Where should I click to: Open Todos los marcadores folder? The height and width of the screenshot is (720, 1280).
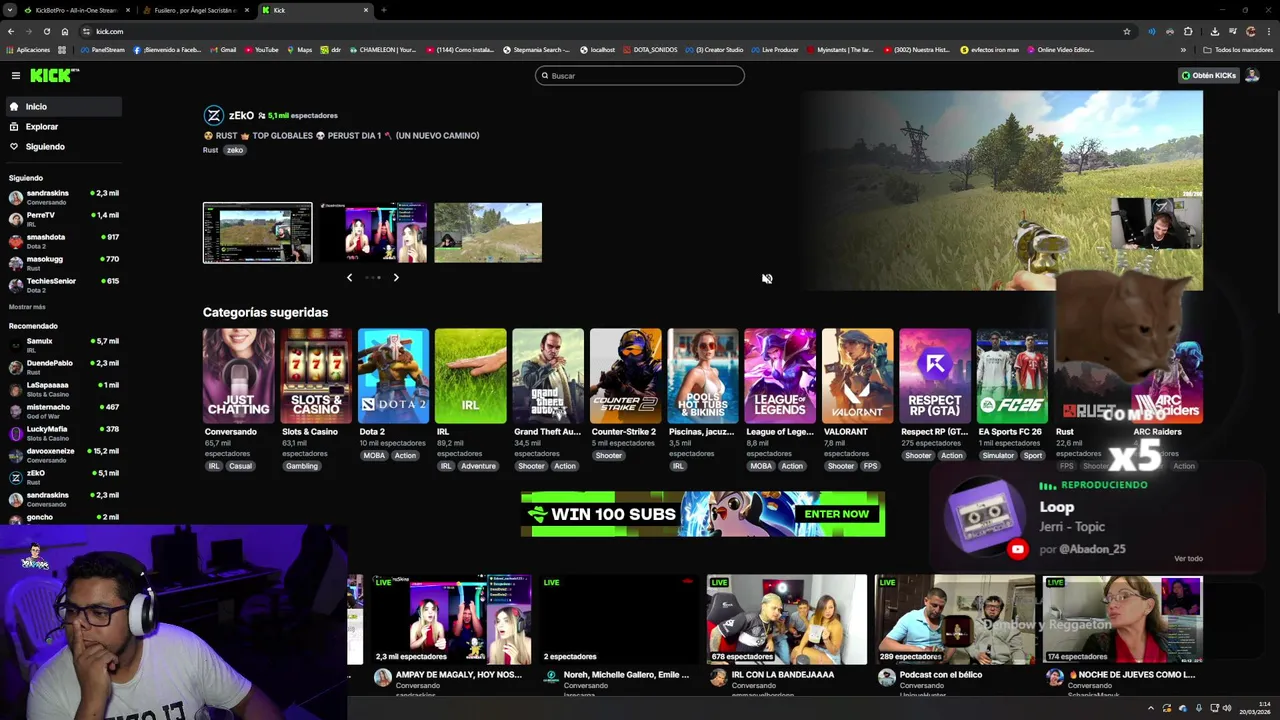(x=1238, y=49)
